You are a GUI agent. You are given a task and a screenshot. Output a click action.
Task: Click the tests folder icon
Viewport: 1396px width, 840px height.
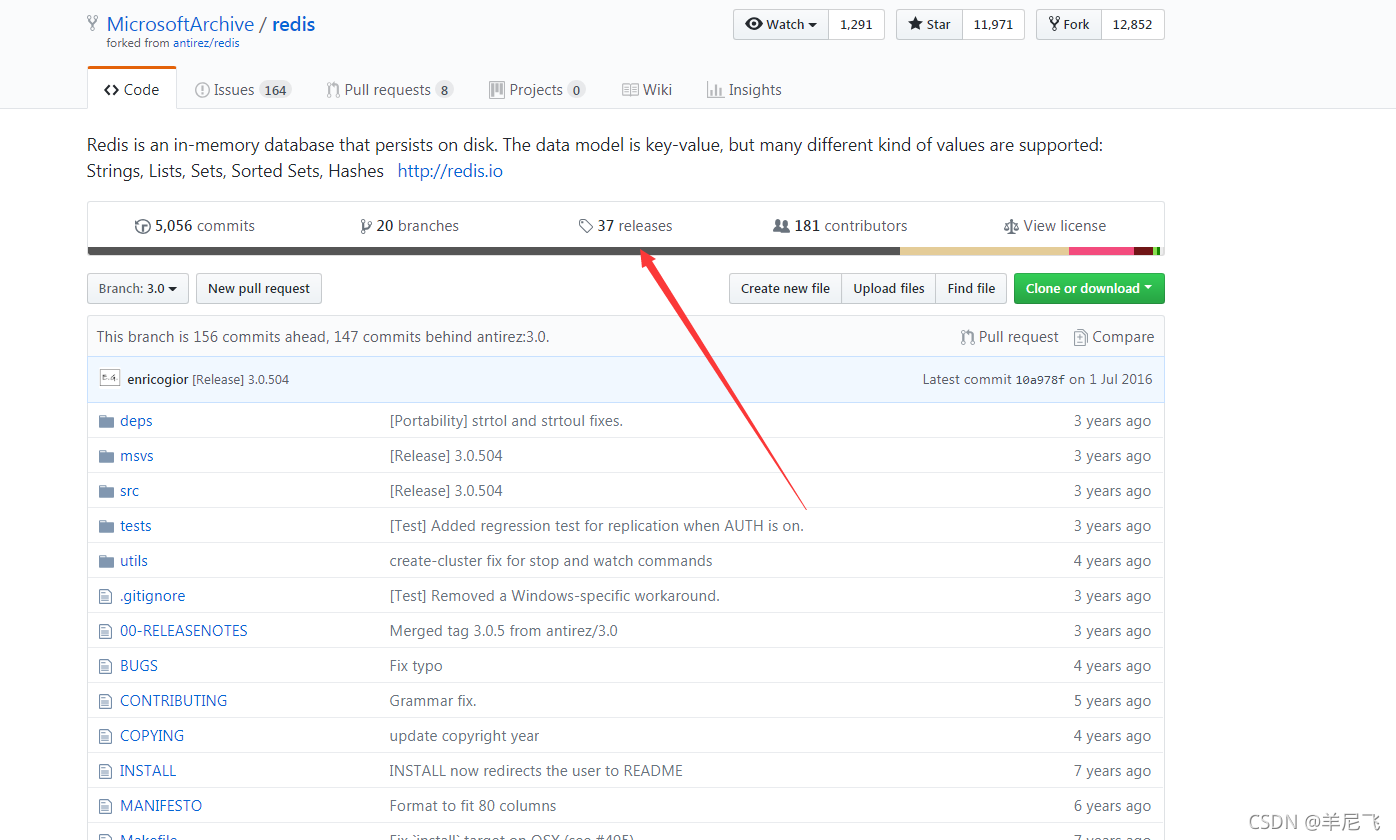[107, 526]
